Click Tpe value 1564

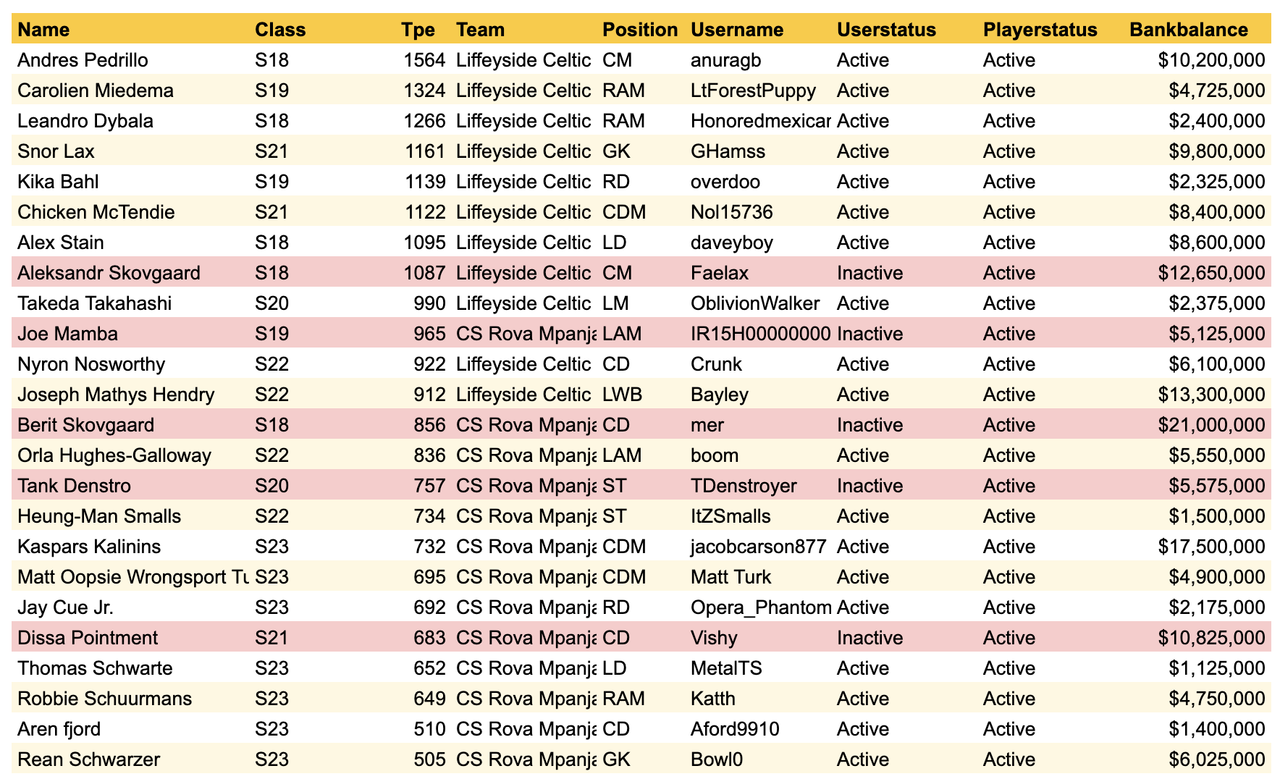point(424,60)
